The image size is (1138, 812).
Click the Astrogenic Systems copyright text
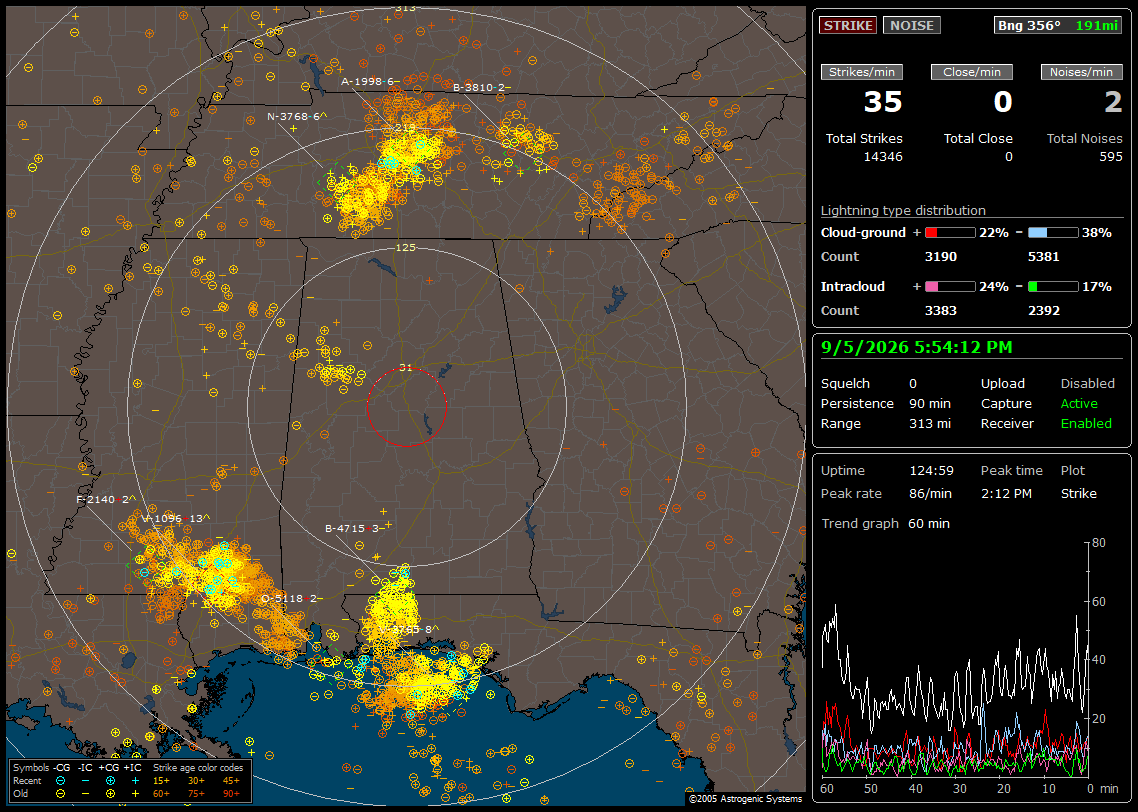pyautogui.click(x=745, y=799)
